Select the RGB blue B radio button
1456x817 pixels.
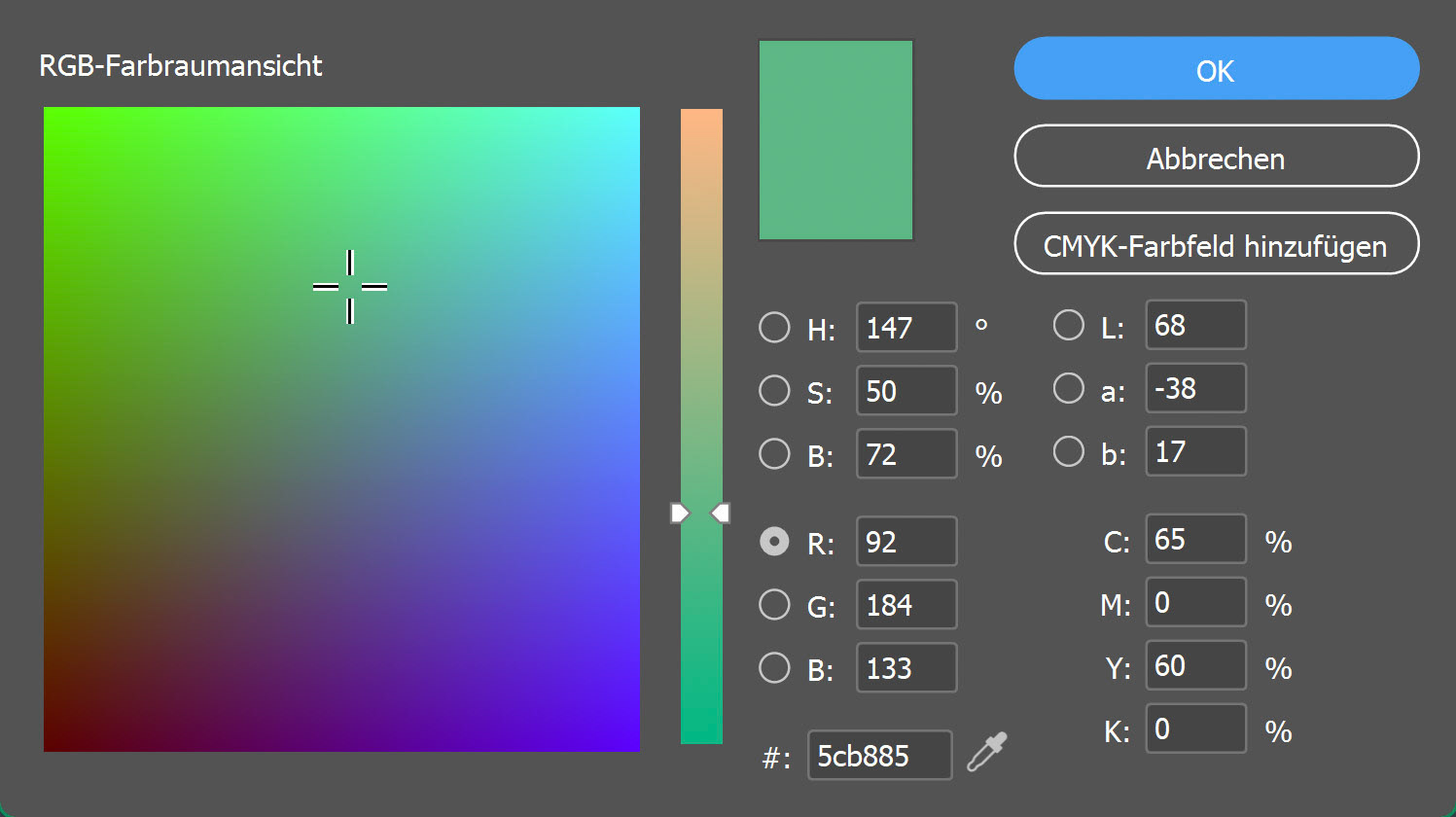tap(774, 667)
